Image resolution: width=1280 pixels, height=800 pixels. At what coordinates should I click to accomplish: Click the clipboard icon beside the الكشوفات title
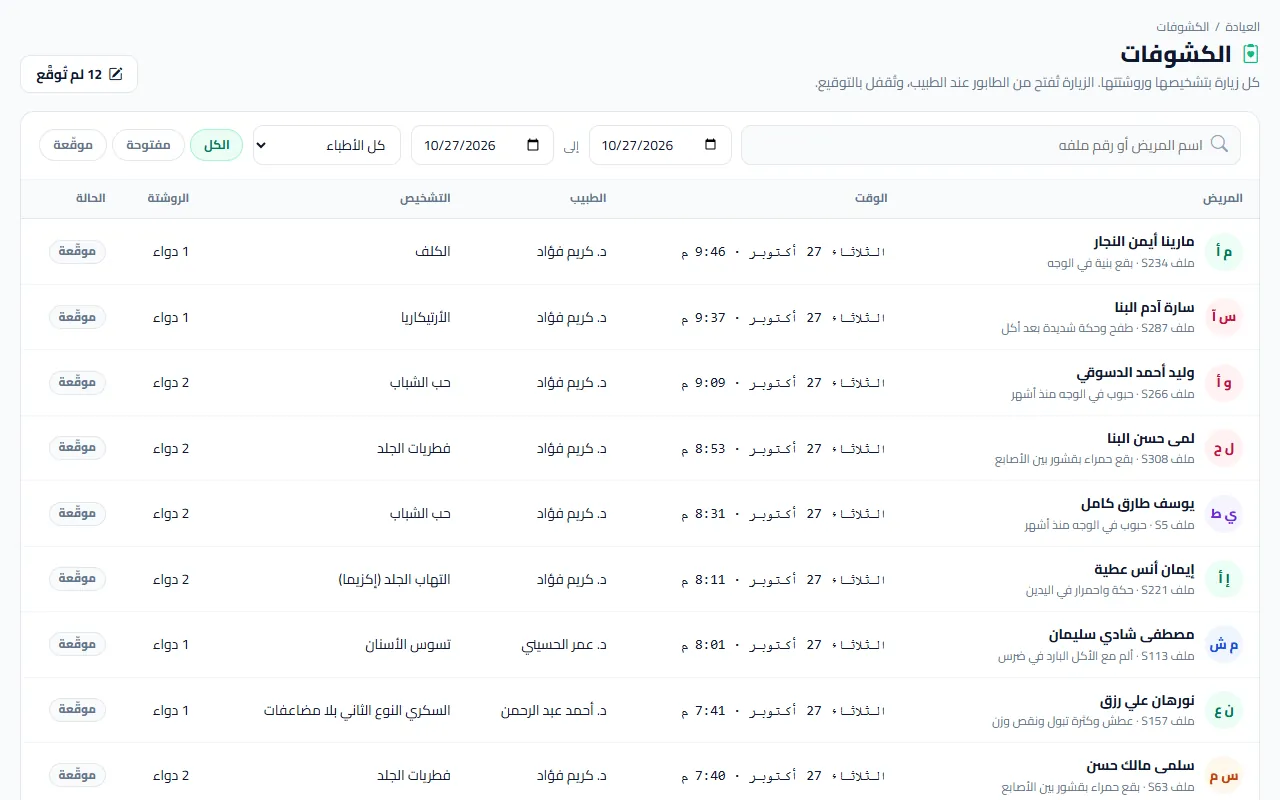(1250, 54)
